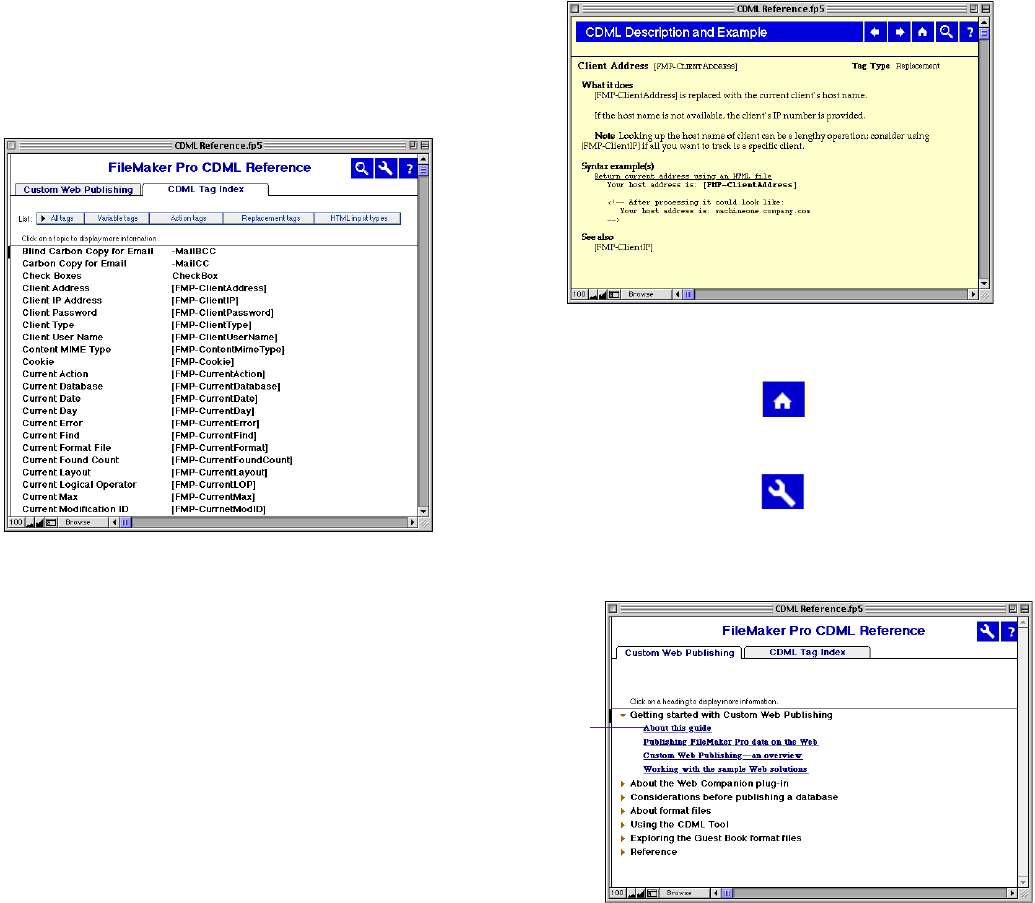Select the [FMP-CurrentError] tag
Image resolution: width=1035 pixels, height=903 pixels.
coord(215,423)
